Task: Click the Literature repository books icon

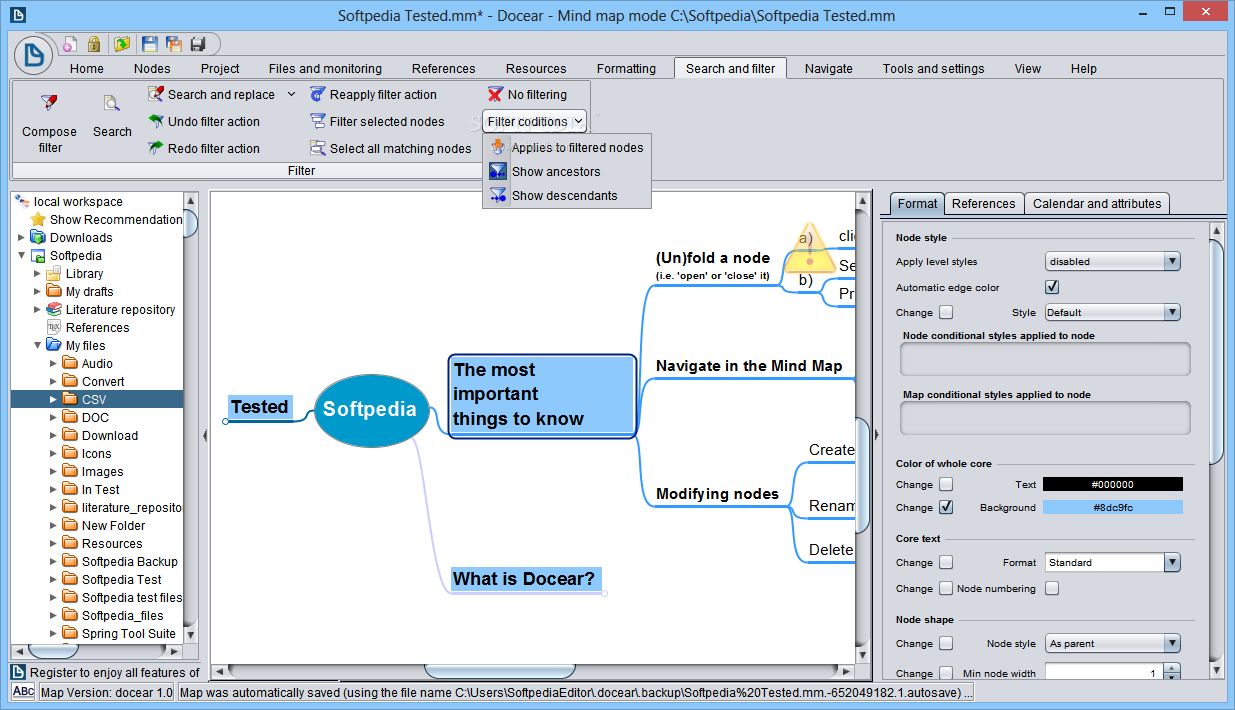Action: [x=54, y=309]
